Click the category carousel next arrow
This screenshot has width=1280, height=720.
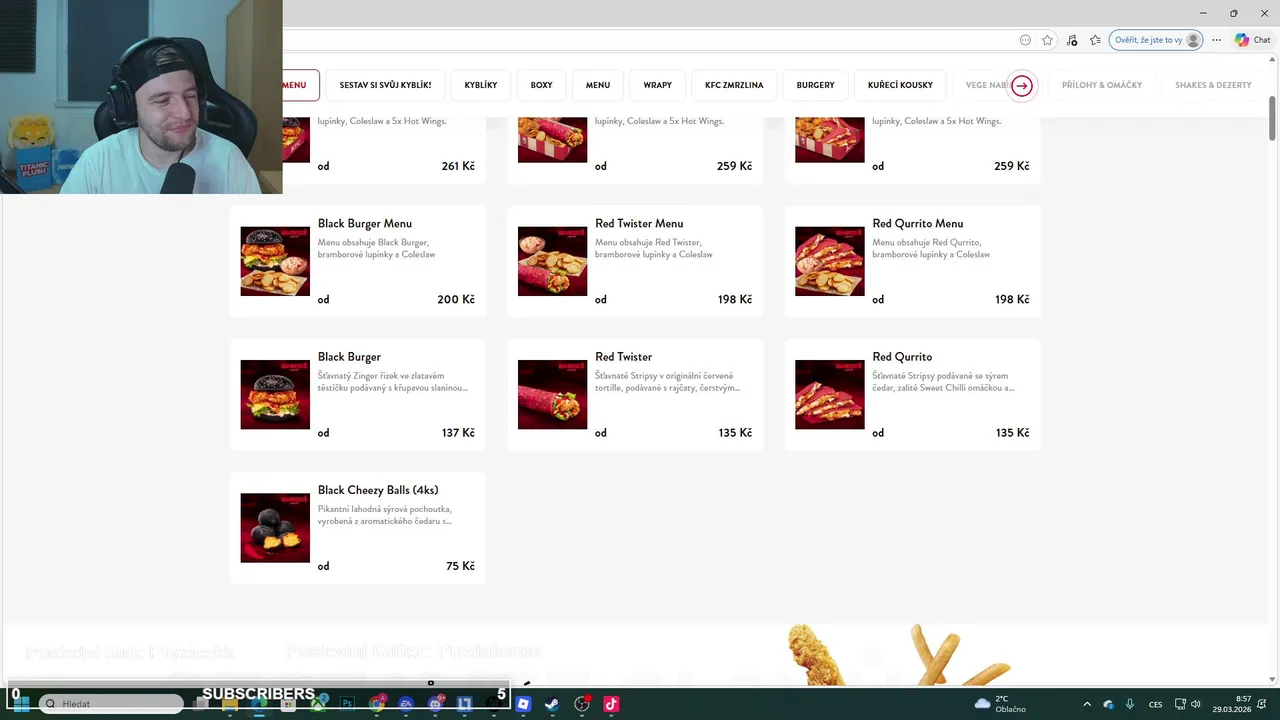pos(1021,86)
